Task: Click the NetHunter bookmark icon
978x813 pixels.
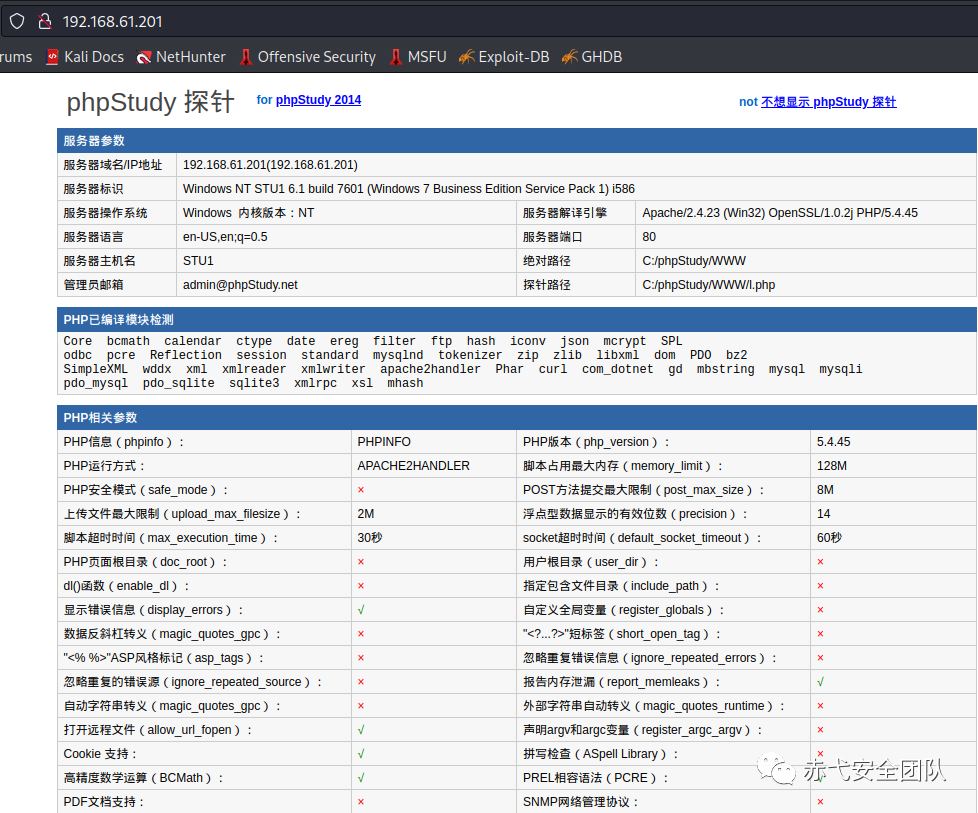Action: 143,57
